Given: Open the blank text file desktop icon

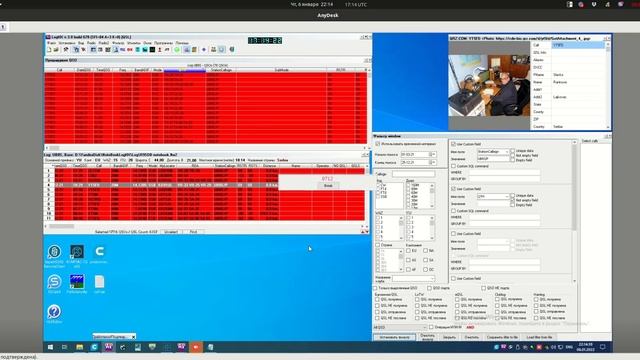Looking at the screenshot, I should point(99,282).
